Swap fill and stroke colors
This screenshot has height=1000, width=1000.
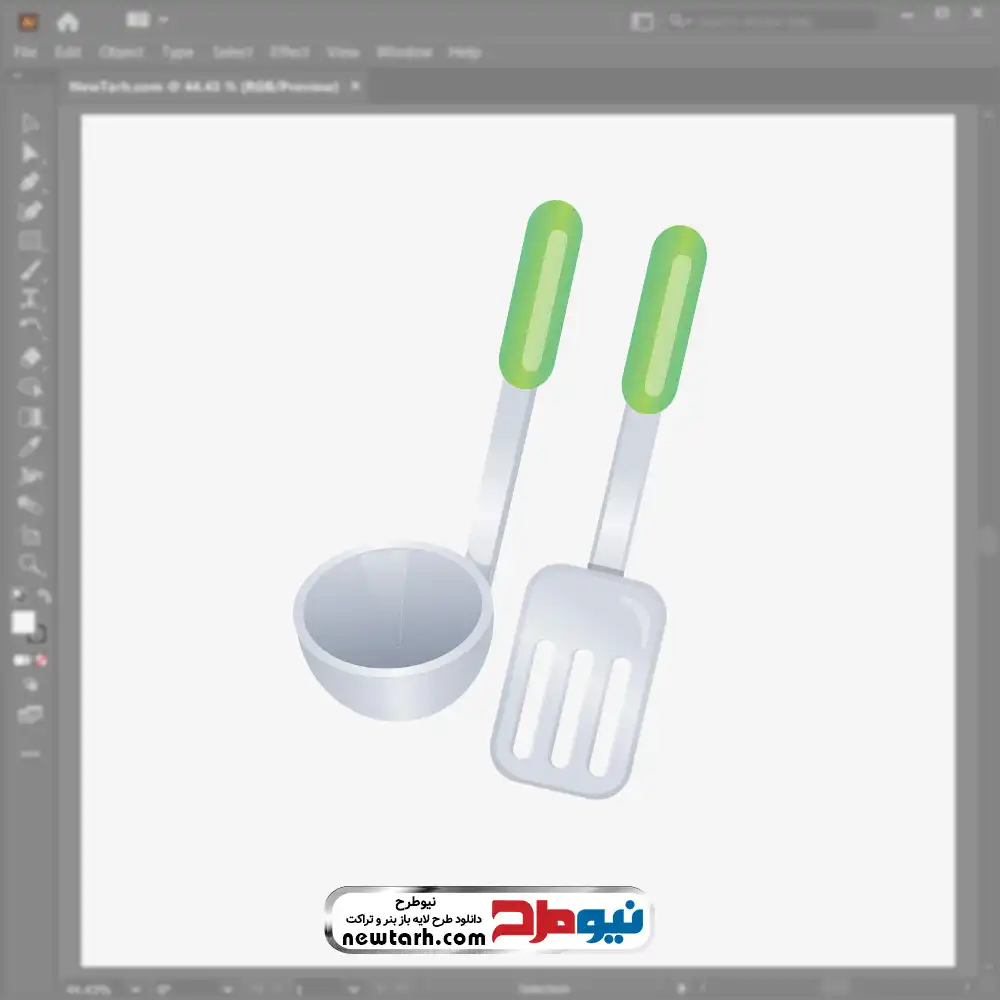tap(43, 596)
